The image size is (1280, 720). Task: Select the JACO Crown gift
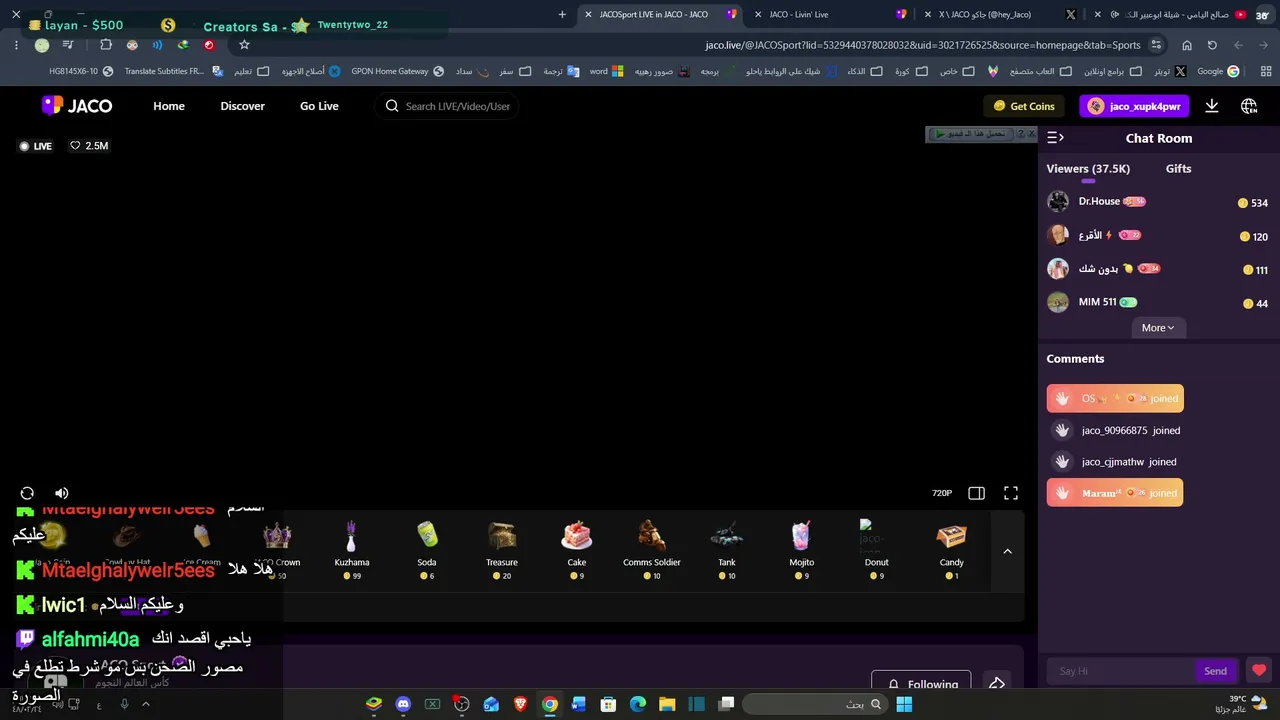[x=277, y=549]
